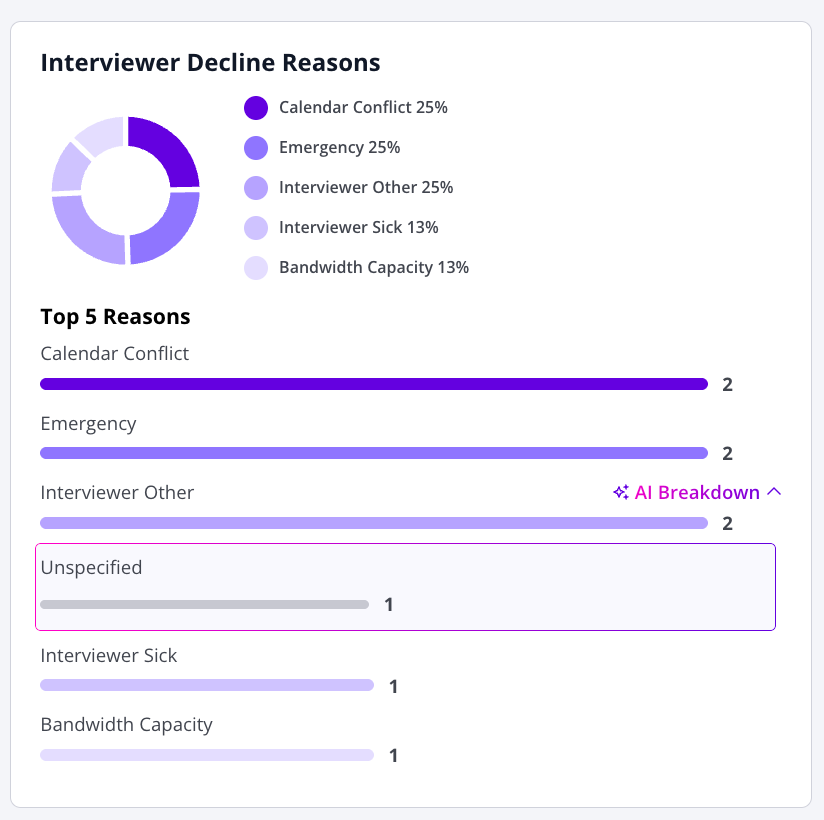This screenshot has width=824, height=820.
Task: Click the Bandwidth Capacity legend dot
Action: [256, 268]
